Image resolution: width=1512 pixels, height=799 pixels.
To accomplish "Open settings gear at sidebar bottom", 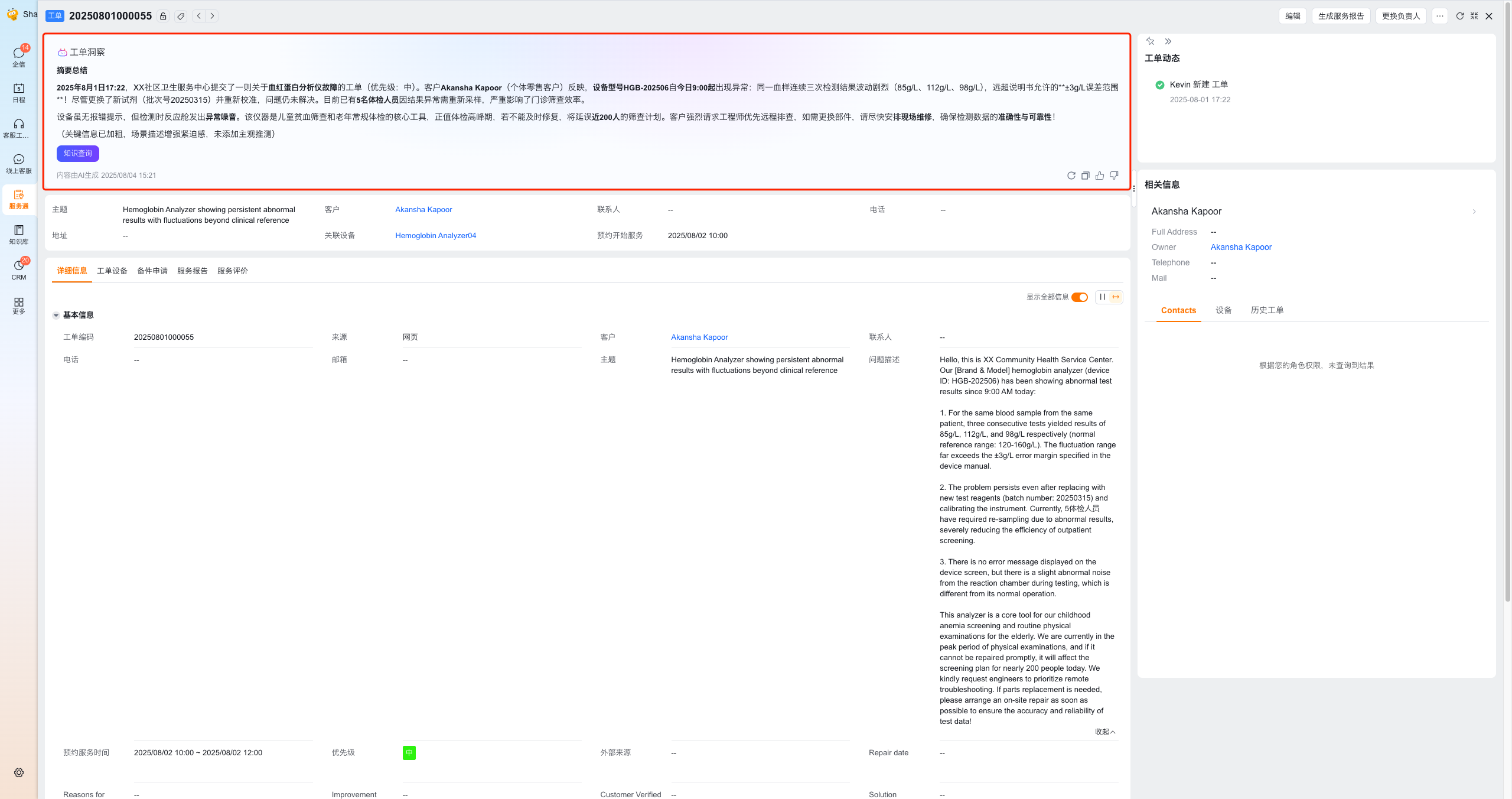I will click(19, 772).
